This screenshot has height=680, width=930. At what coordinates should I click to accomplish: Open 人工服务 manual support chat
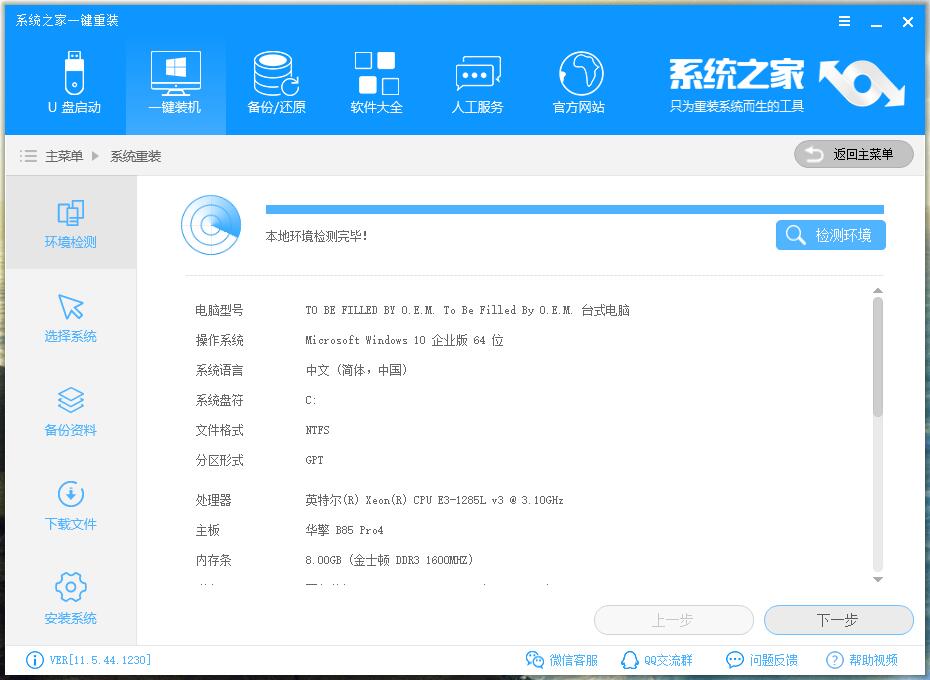[x=477, y=83]
